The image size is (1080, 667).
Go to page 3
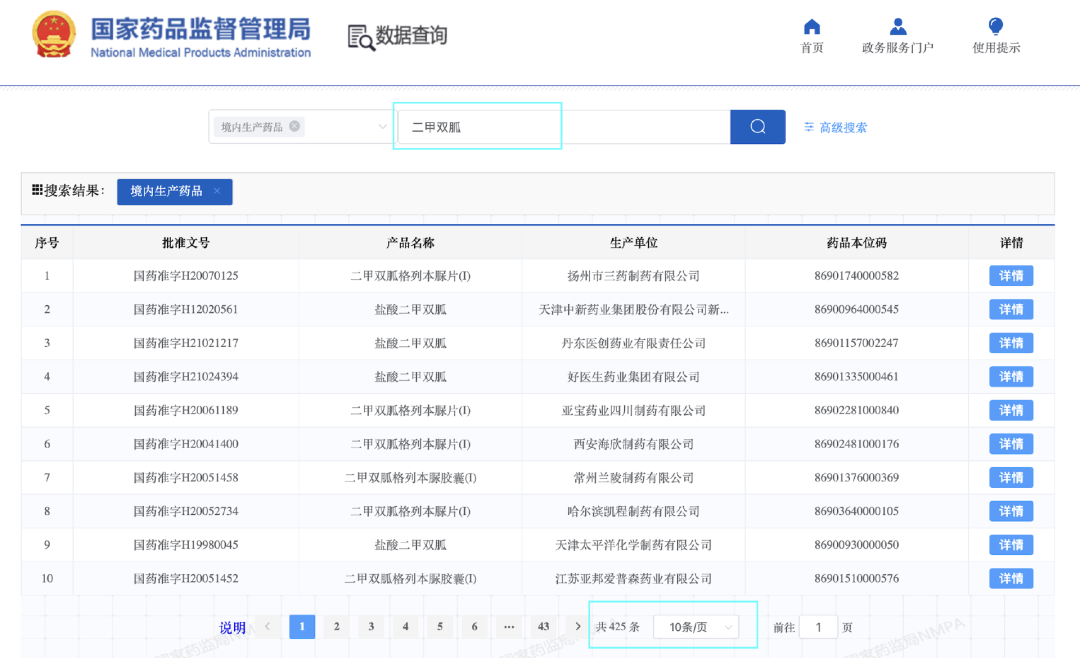click(371, 626)
